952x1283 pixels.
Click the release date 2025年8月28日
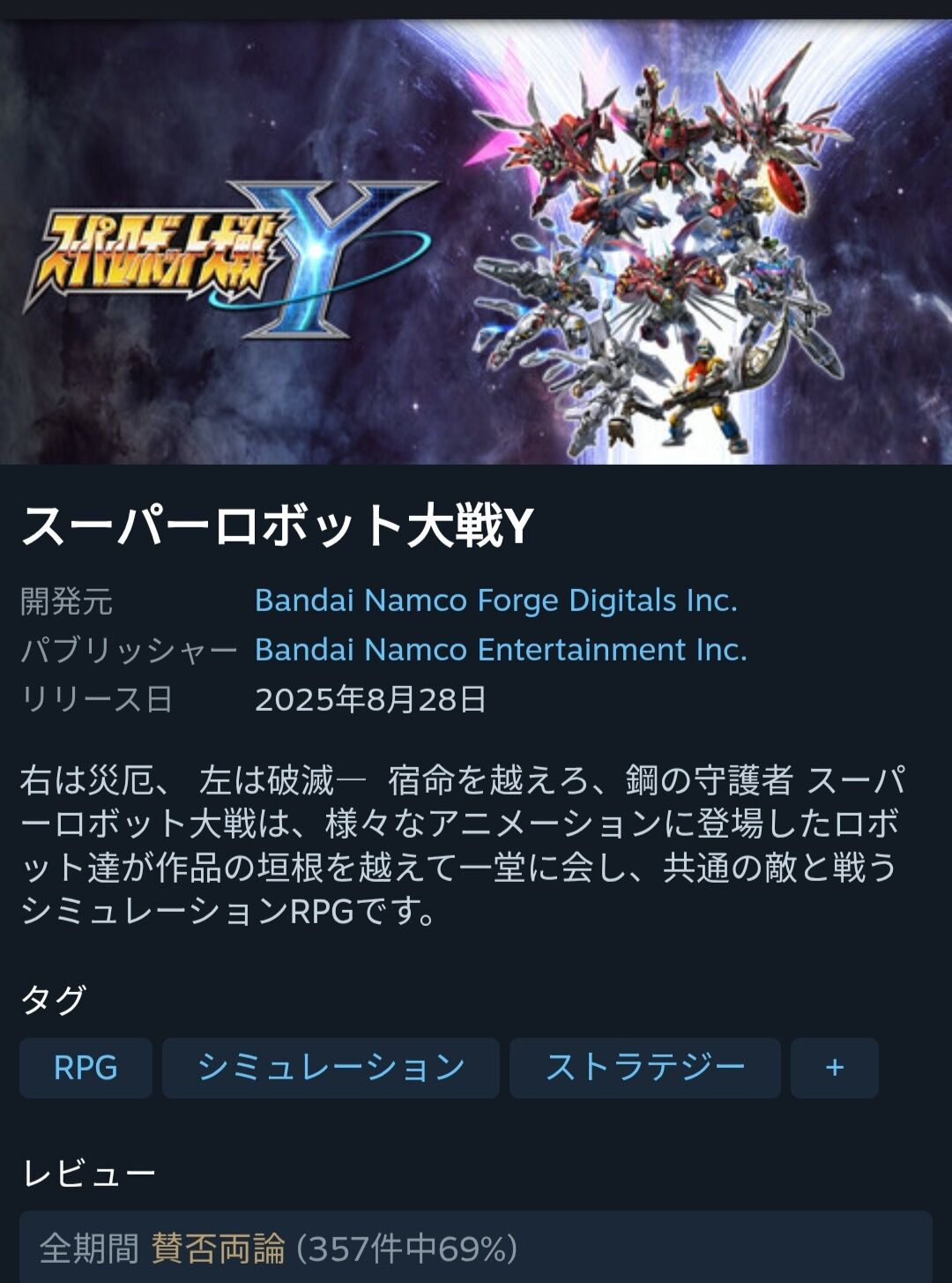(370, 699)
